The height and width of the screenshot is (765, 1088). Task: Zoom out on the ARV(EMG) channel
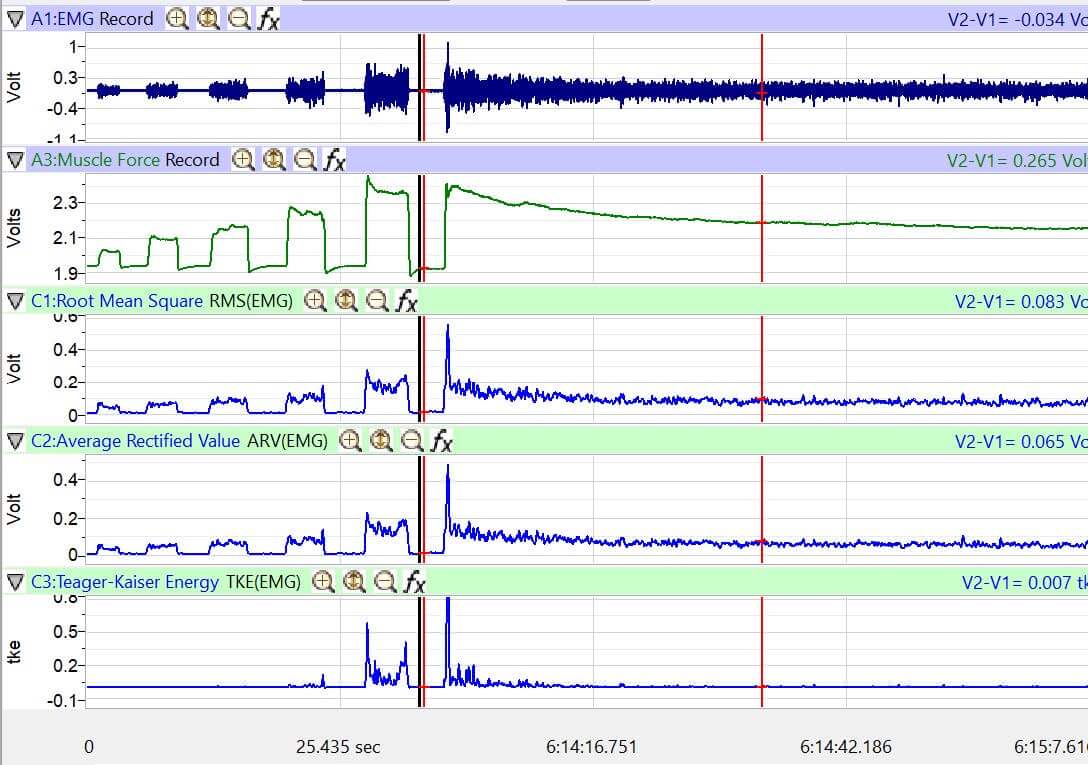(x=412, y=443)
